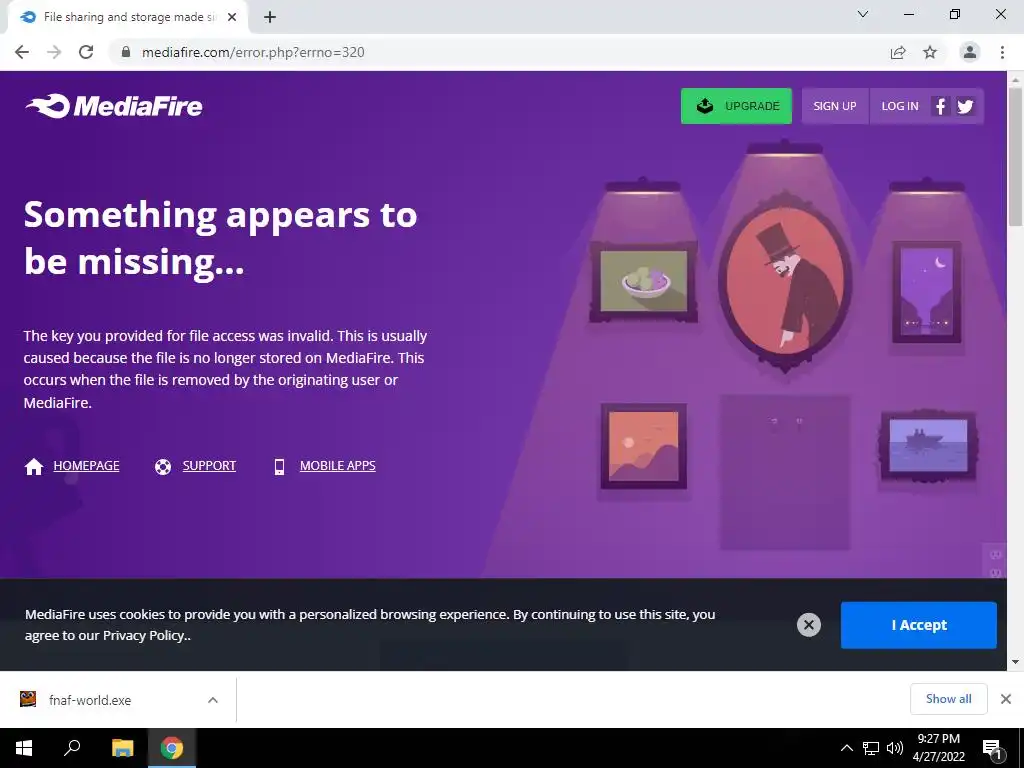Click the phone icon beside MOBILE APPS
The image size is (1024, 768).
click(x=280, y=467)
